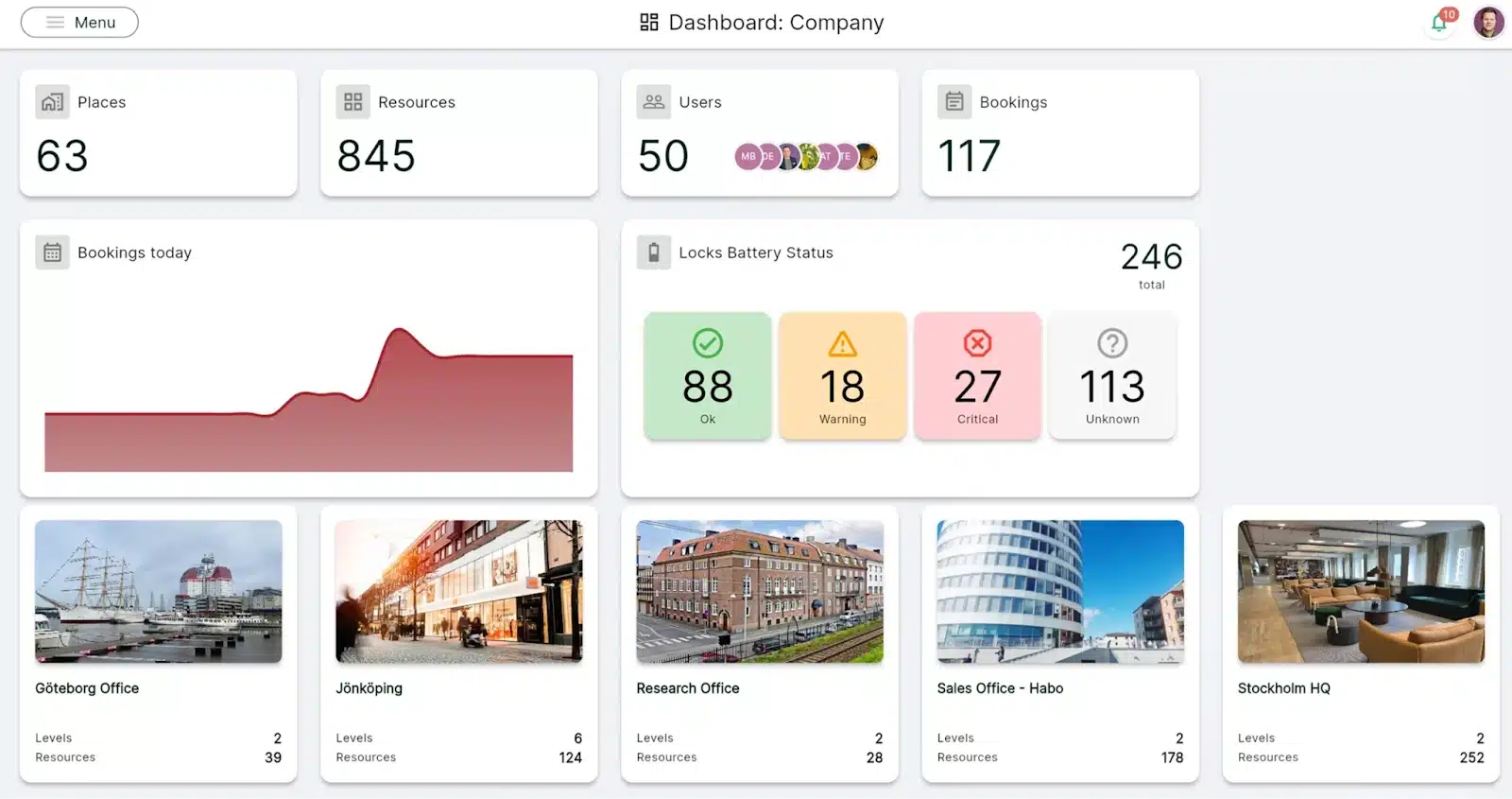The height and width of the screenshot is (799, 1512).
Task: Select the Critical battery status tile
Action: click(977, 375)
